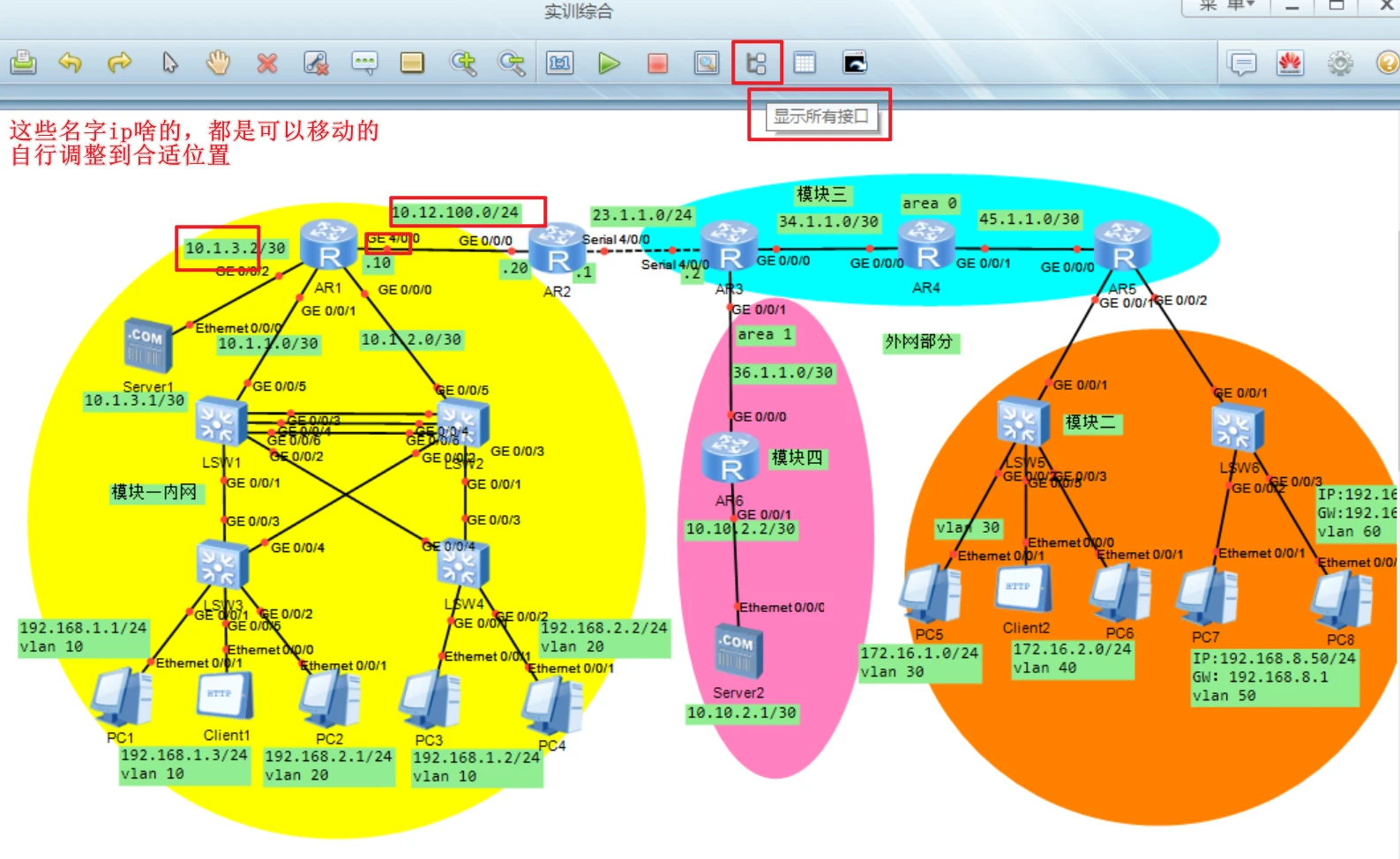Toggle show all interfaces
1400x859 pixels.
click(757, 63)
